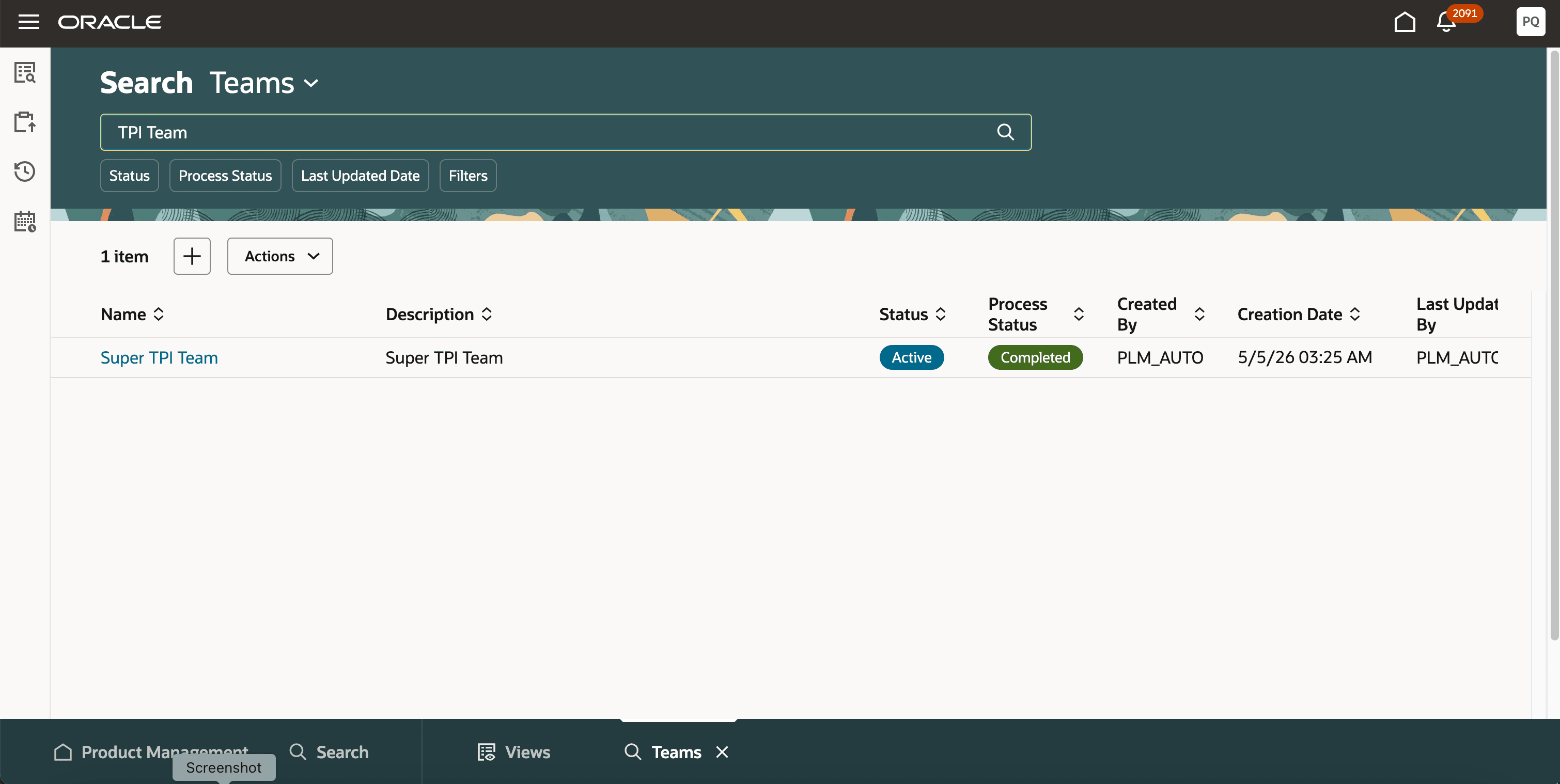Viewport: 1560px width, 784px height.
Task: Open the Filters chip
Action: click(468, 176)
